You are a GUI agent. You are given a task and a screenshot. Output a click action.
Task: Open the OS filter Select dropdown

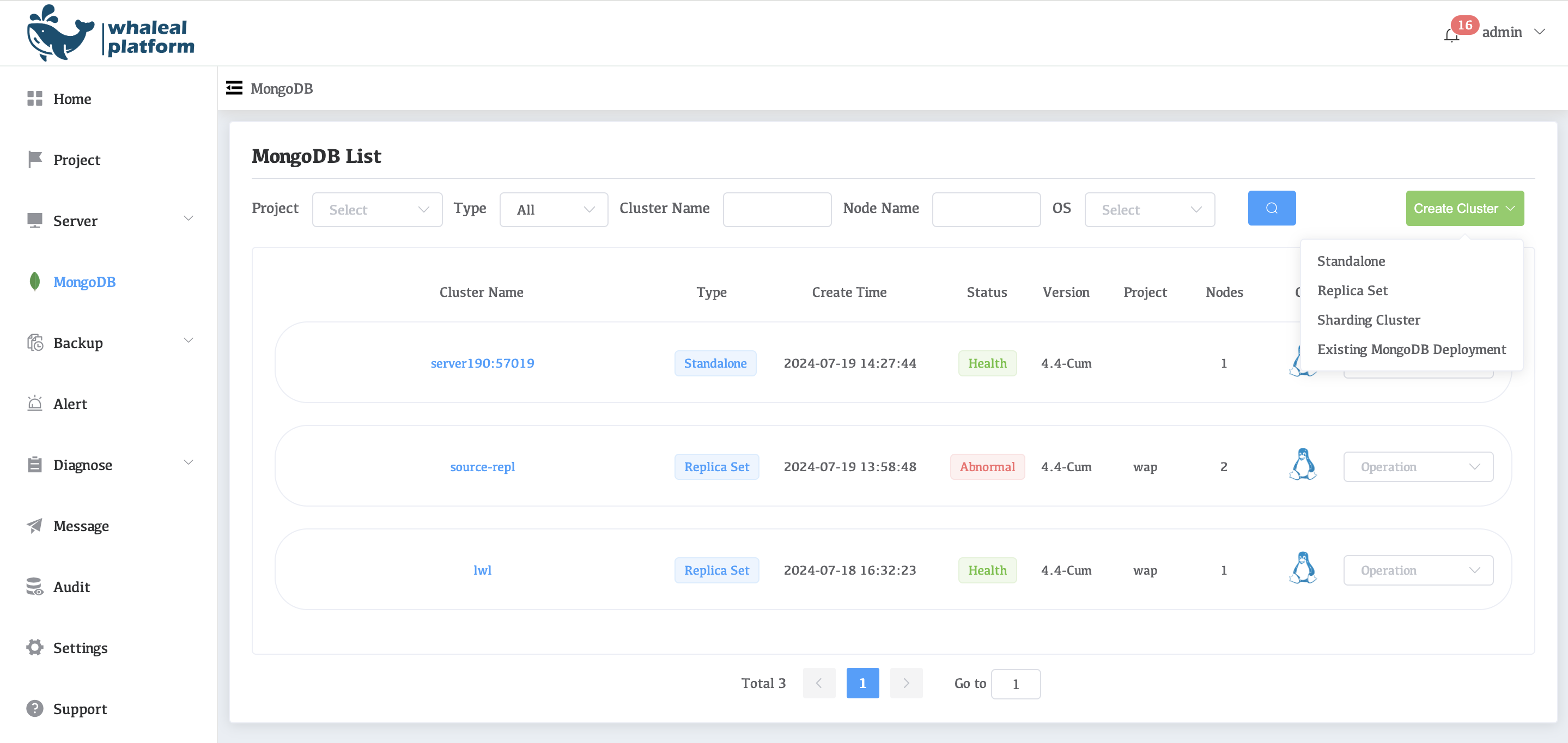coord(1149,210)
